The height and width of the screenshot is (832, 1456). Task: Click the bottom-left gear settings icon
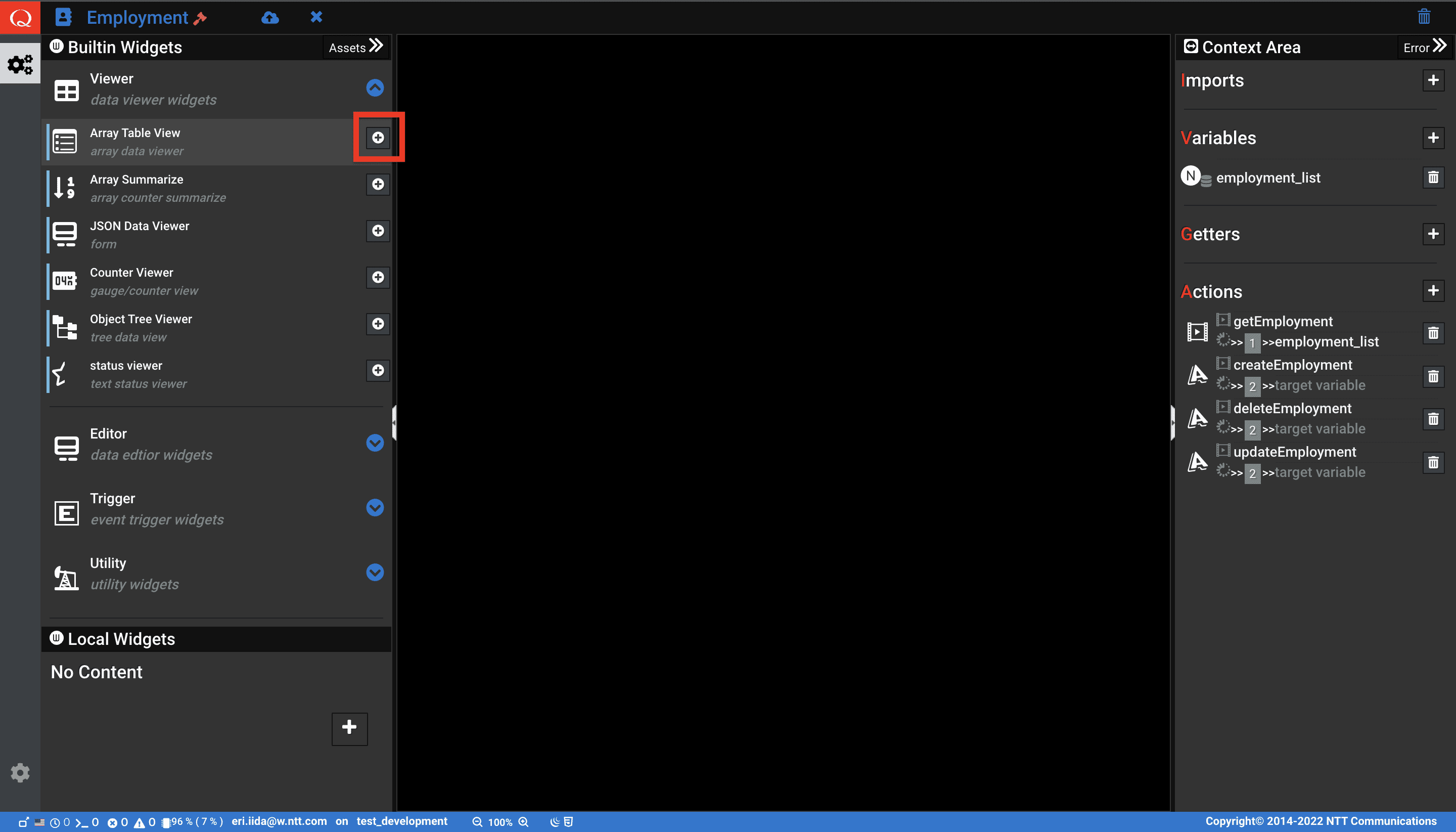(x=20, y=773)
